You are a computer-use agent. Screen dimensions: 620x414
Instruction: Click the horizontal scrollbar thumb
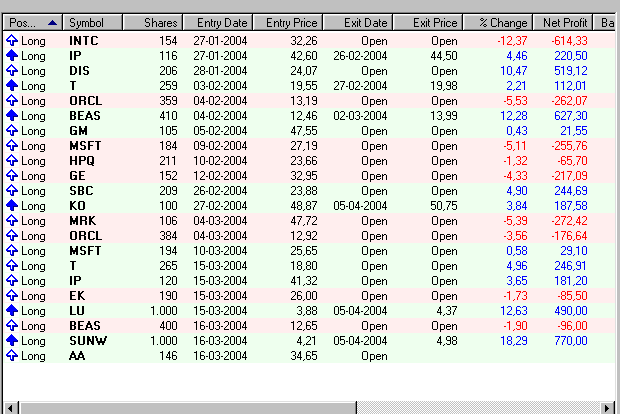click(187, 408)
